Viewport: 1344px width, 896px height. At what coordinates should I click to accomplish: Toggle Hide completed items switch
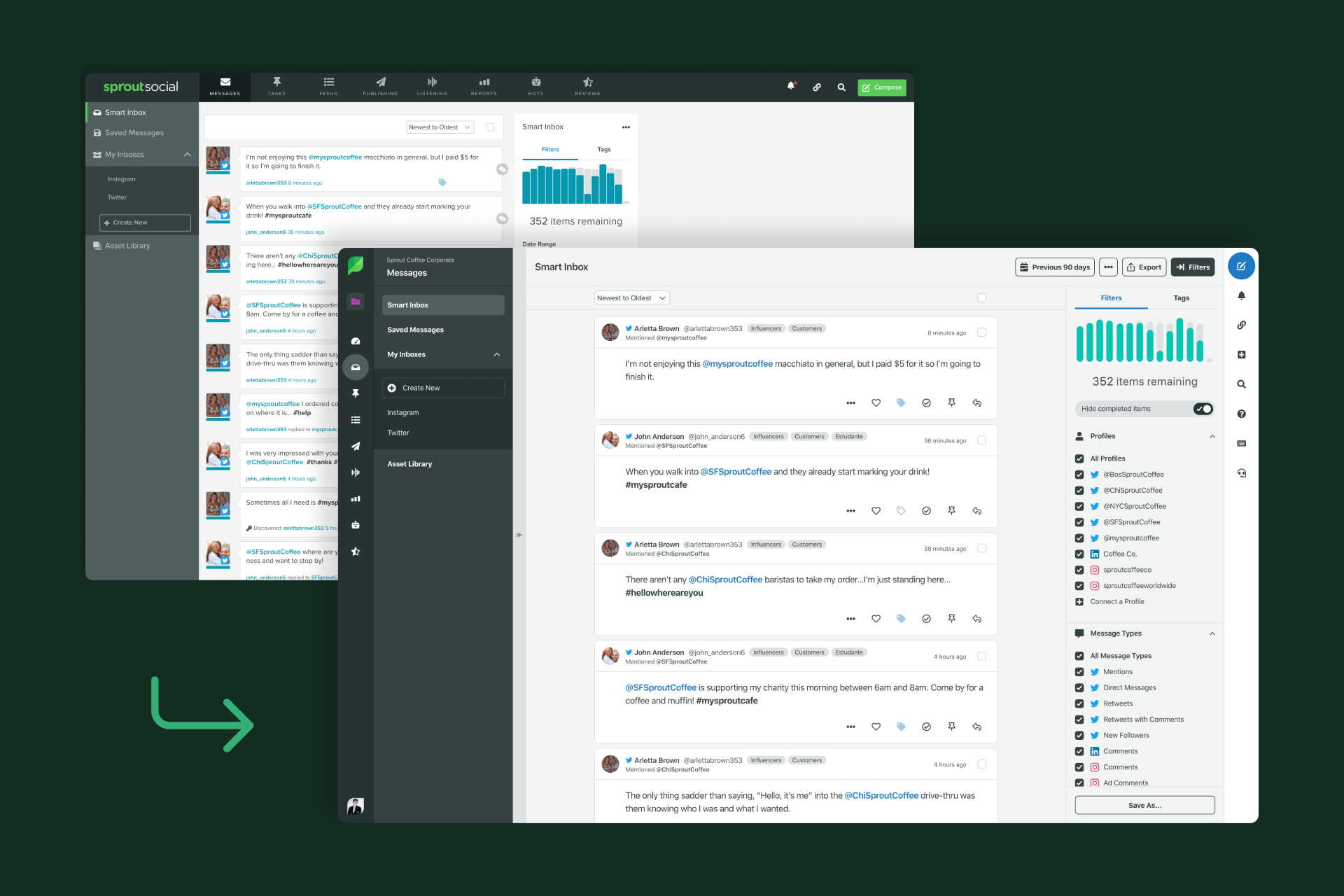click(1203, 409)
